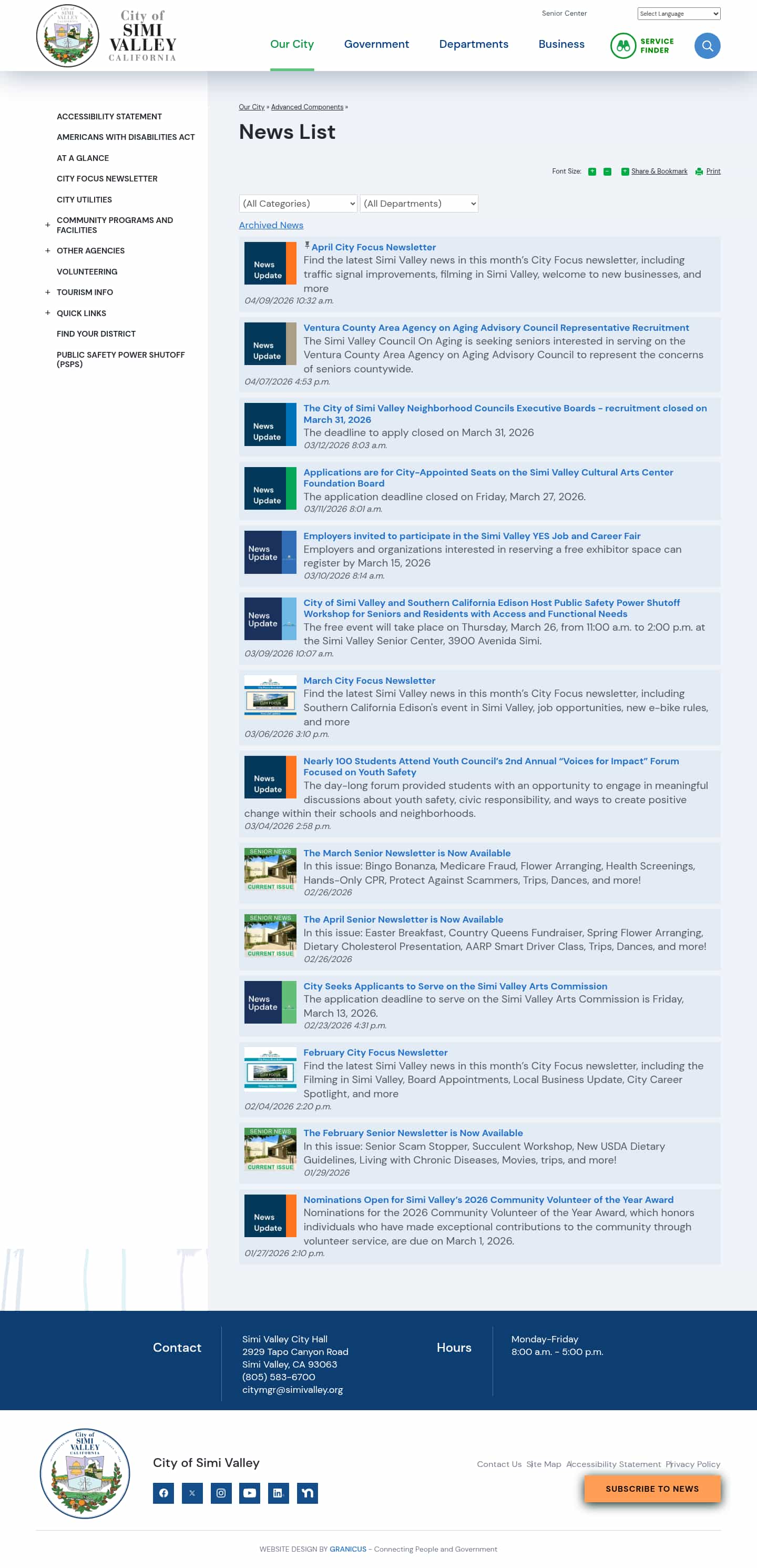Screen dimensions: 757x1568
Task: Open The April Senior Newsletter article
Action: pyautogui.click(x=403, y=919)
